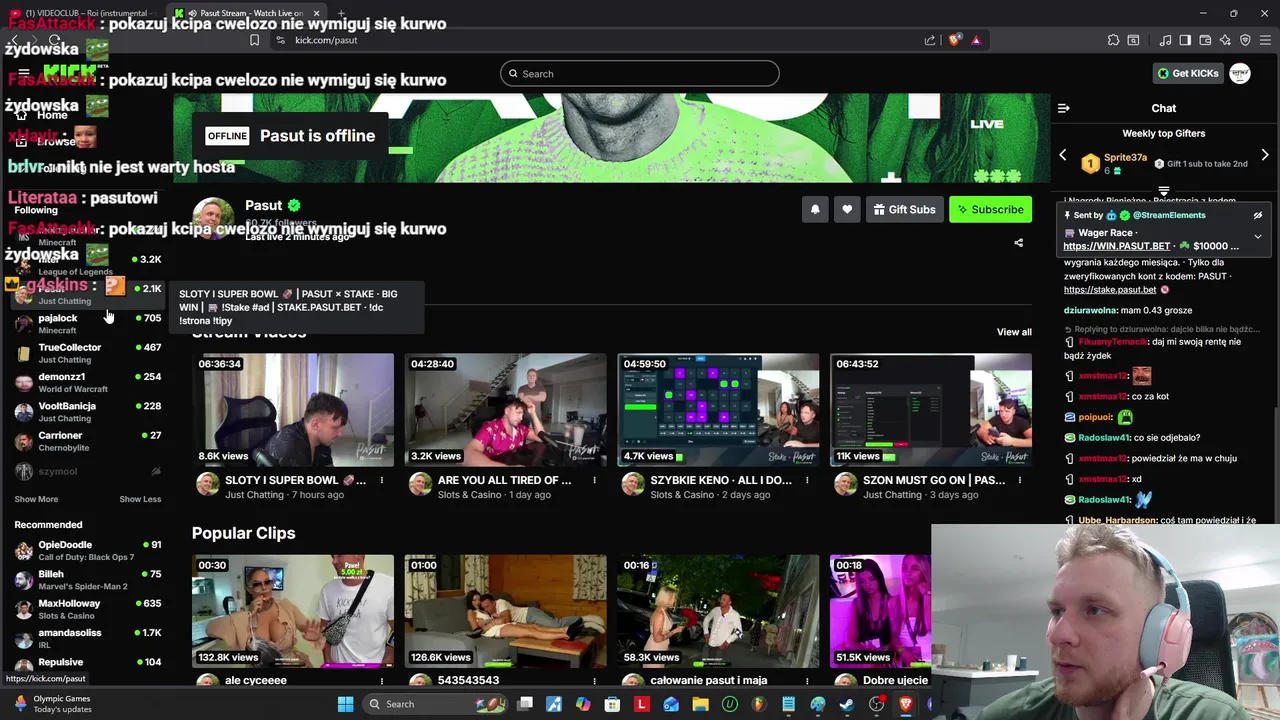Show next weekly top gifter
The image size is (1280, 720).
click(x=1265, y=156)
